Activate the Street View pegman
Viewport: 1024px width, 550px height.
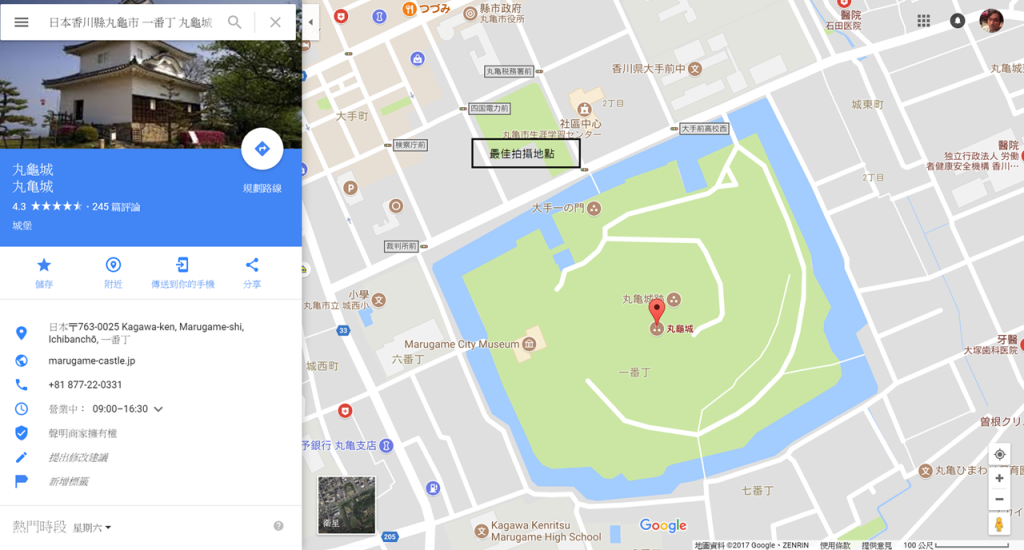[x=999, y=524]
